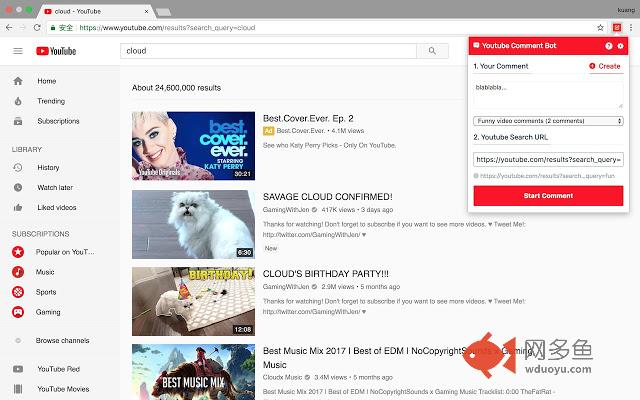Select the cloud - YouTube browser tab
Screen dimensions: 640x400
pos(96,11)
